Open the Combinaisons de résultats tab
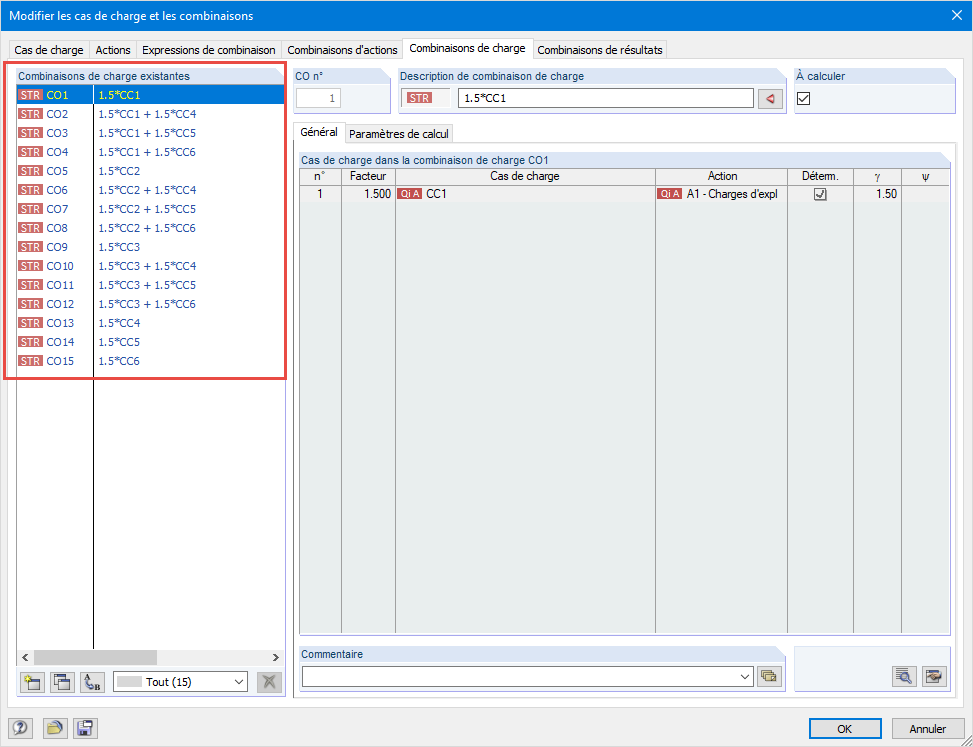 point(599,50)
